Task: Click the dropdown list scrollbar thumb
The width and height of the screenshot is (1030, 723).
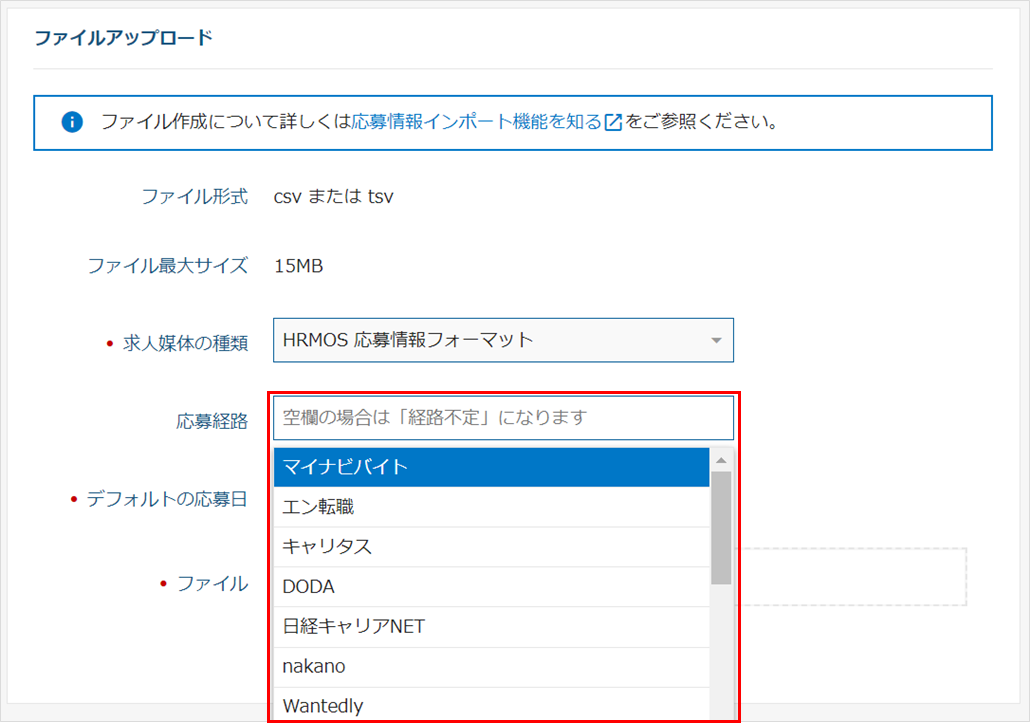Action: (721, 528)
